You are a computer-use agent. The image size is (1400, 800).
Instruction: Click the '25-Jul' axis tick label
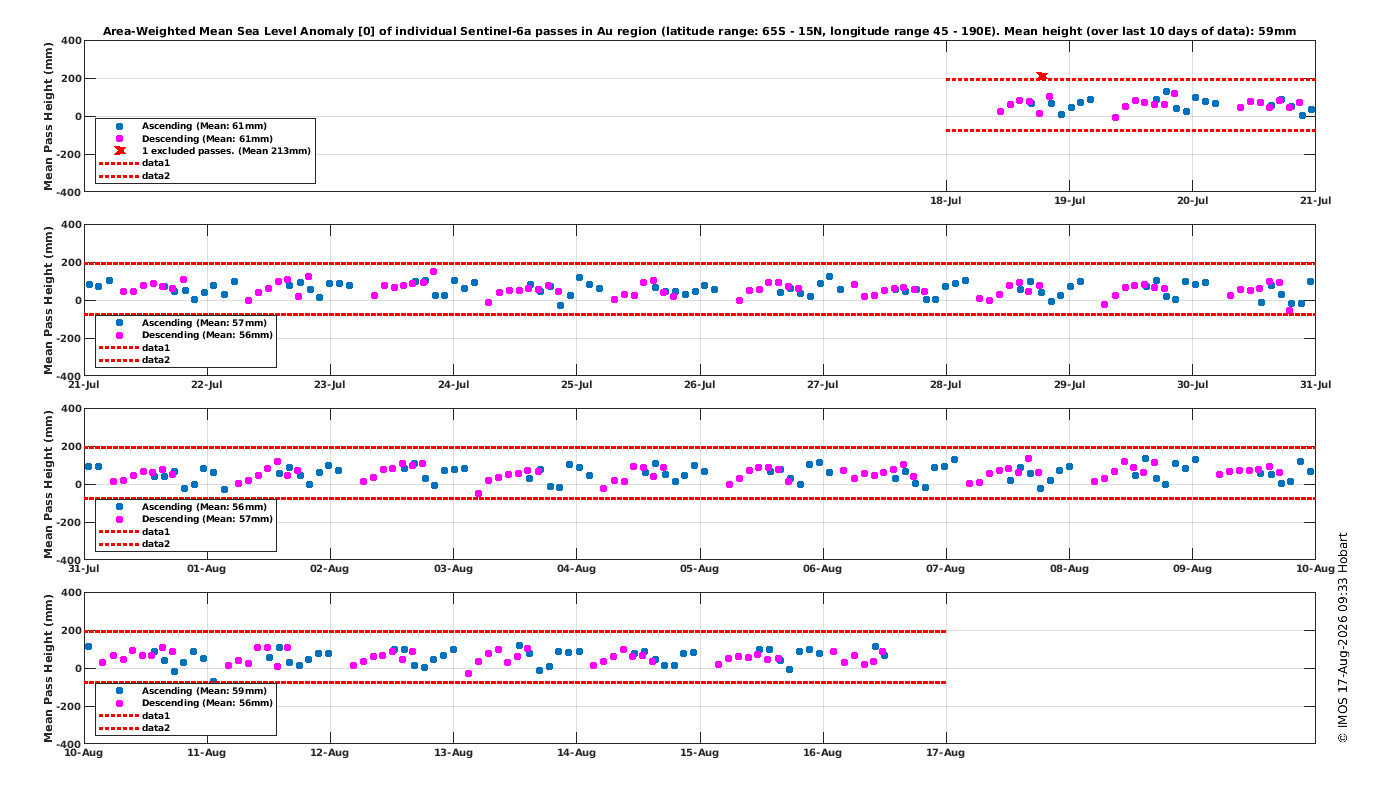pos(576,385)
